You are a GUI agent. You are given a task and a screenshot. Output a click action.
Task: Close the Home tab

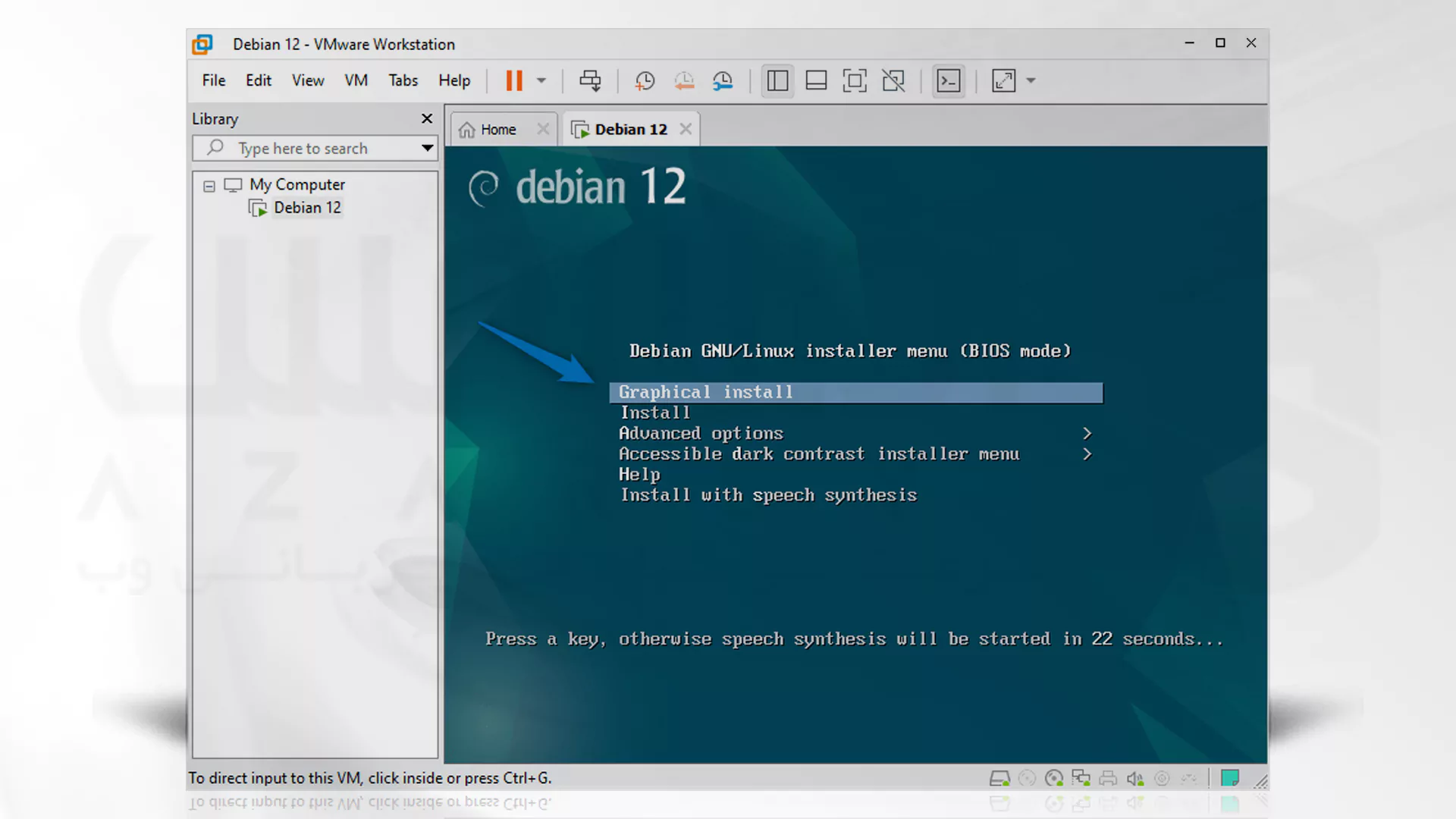point(543,130)
